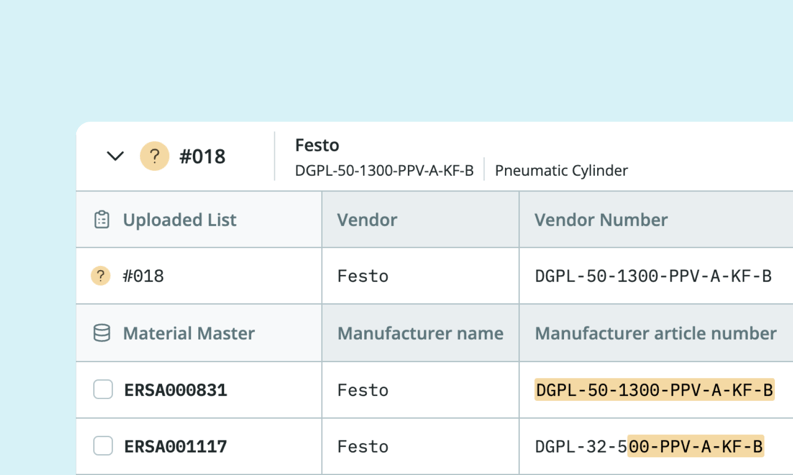Click the yellow question status icon in the header
793x475 pixels.
(154, 156)
